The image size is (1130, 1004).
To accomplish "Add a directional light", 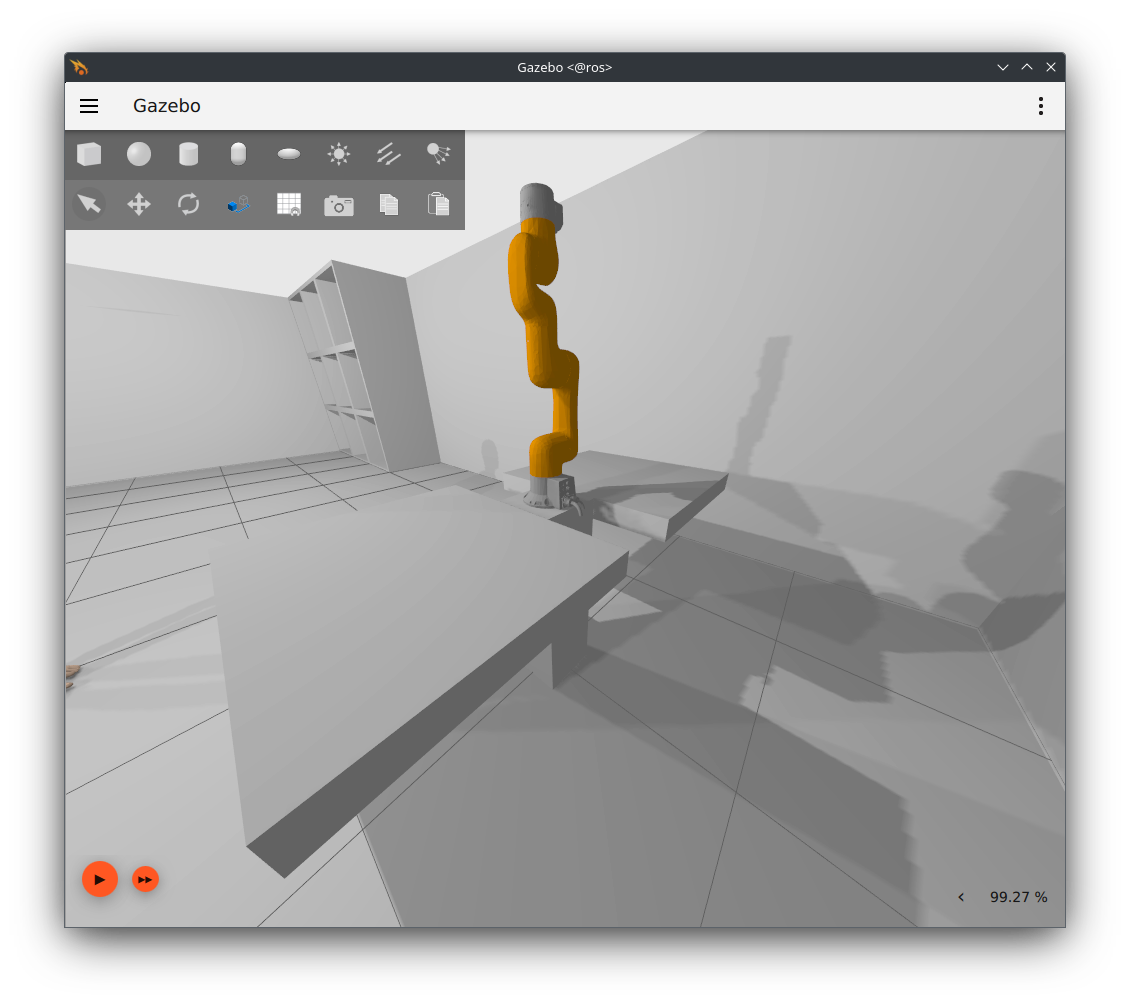I will tap(389, 154).
